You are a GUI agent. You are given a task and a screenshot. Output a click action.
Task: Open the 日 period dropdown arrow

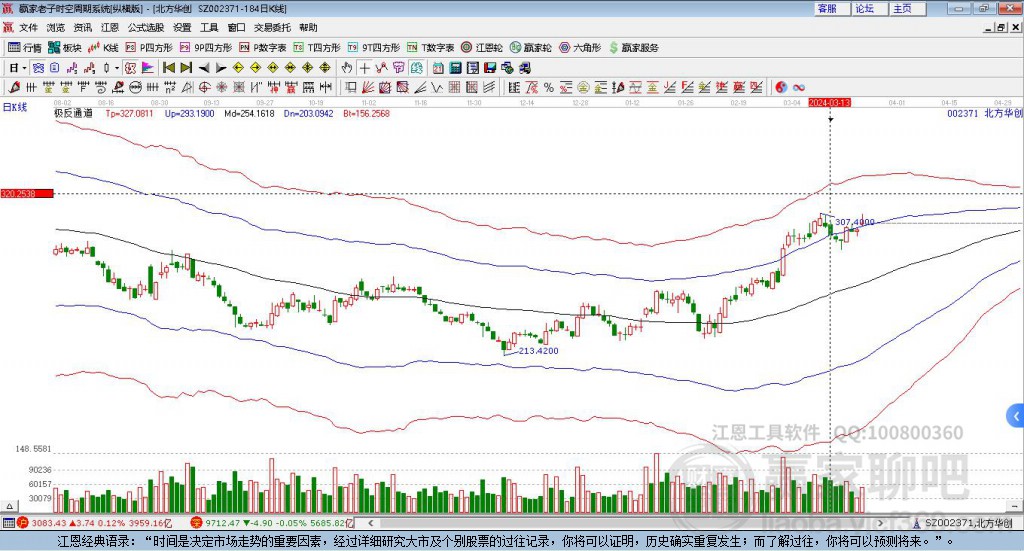tap(24, 68)
